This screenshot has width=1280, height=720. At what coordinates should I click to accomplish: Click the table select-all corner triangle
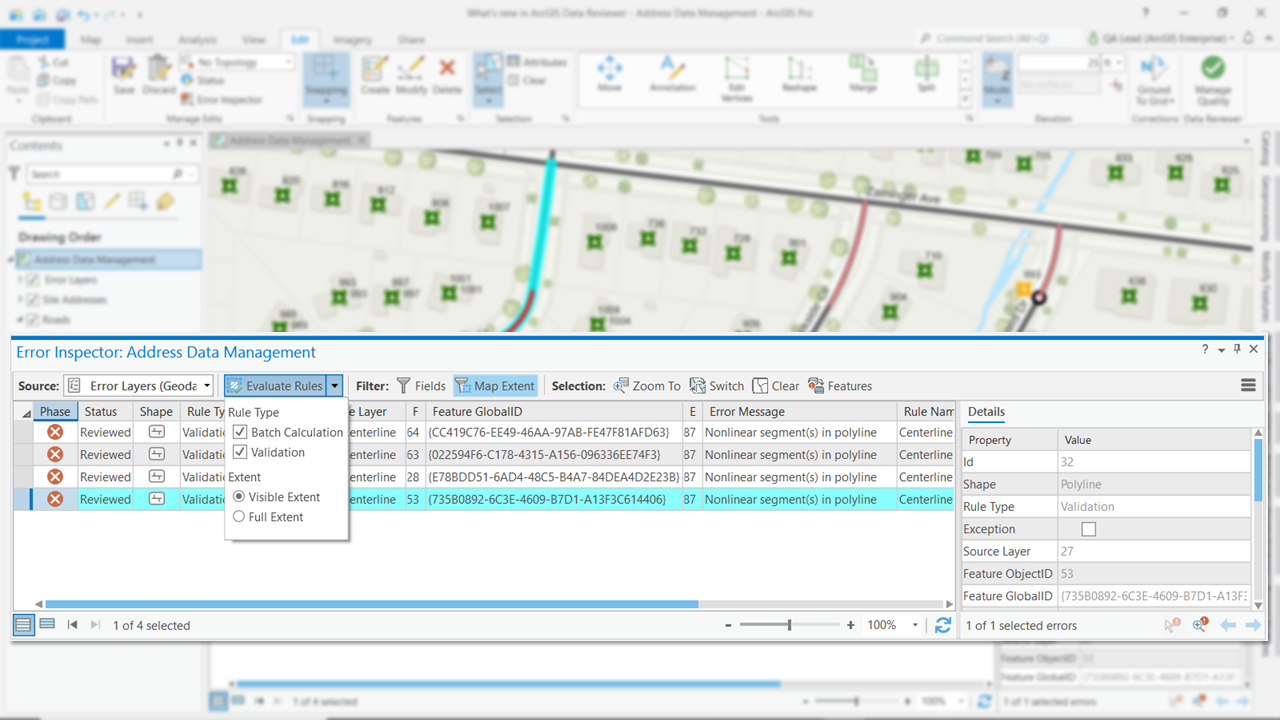tap(26, 413)
